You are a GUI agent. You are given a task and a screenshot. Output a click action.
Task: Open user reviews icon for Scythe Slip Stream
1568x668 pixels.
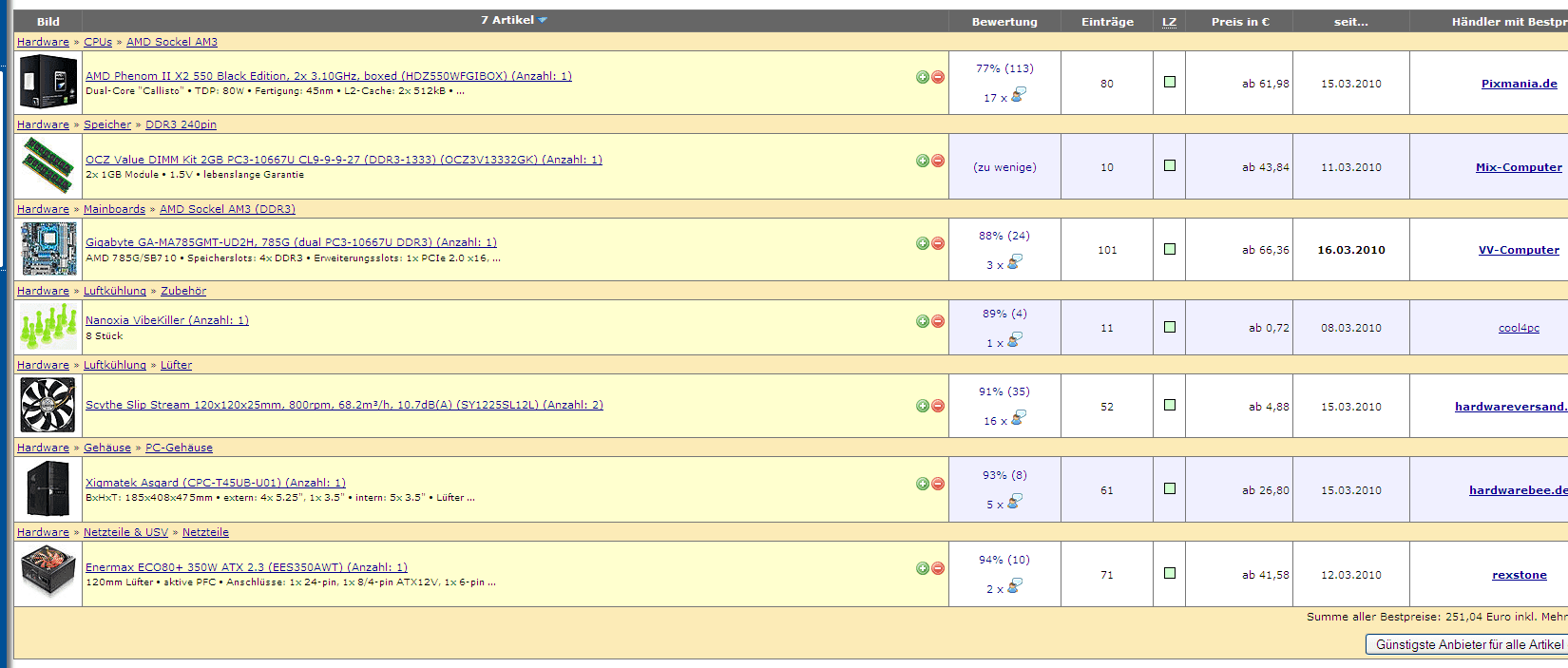[1018, 418]
